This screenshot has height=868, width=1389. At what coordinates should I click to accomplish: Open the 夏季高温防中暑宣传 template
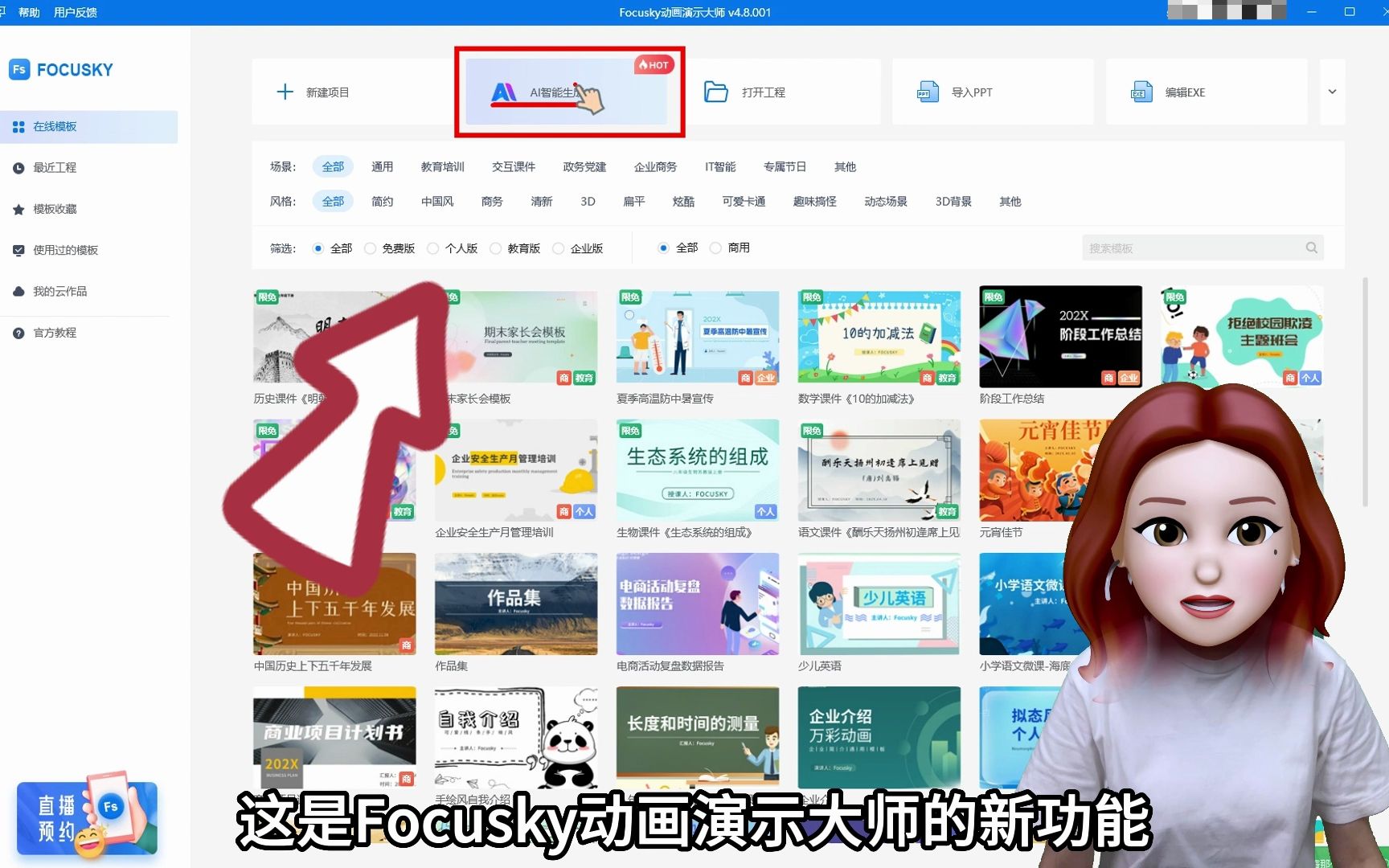[697, 338]
